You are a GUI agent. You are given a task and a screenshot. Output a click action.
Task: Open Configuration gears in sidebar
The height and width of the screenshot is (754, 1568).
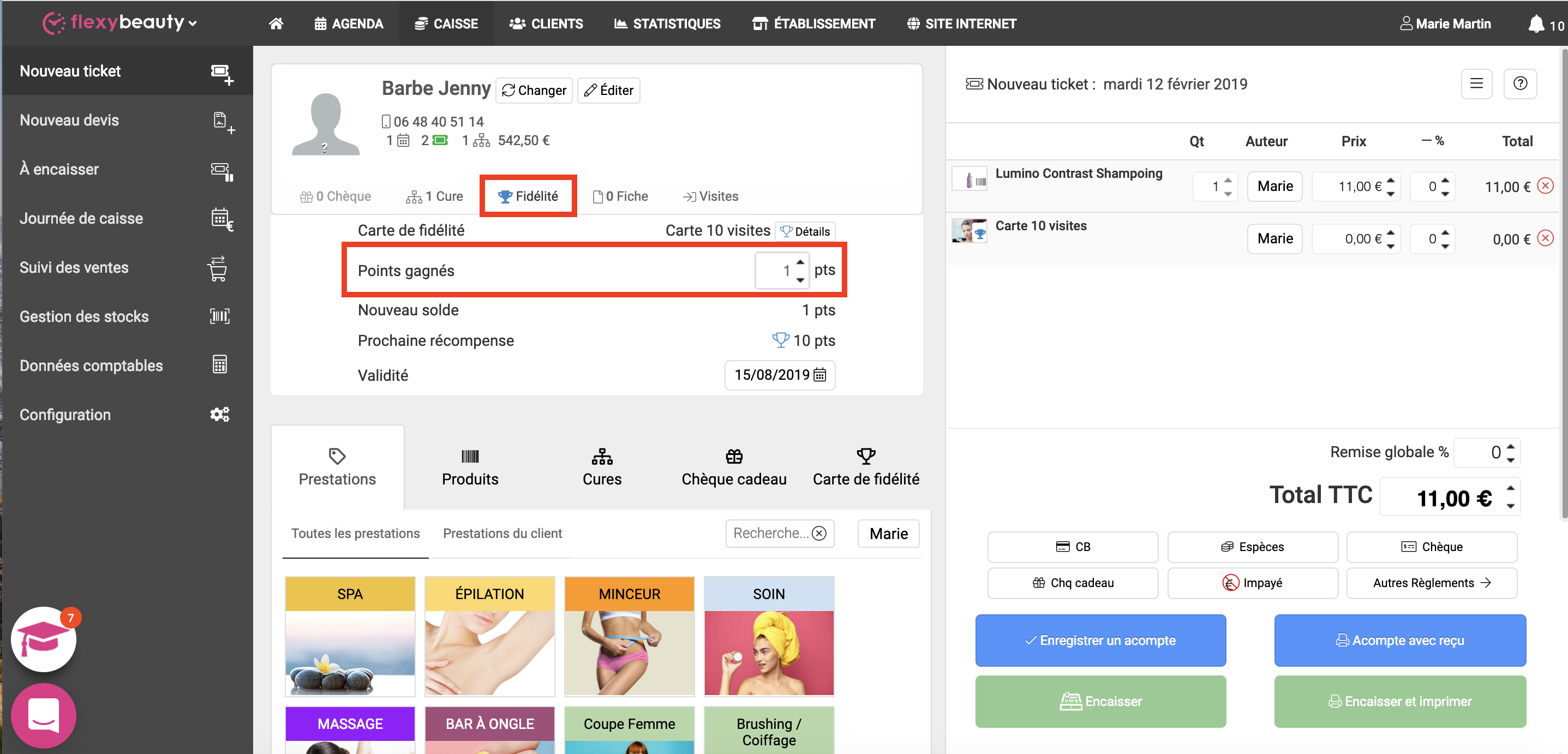(x=219, y=415)
